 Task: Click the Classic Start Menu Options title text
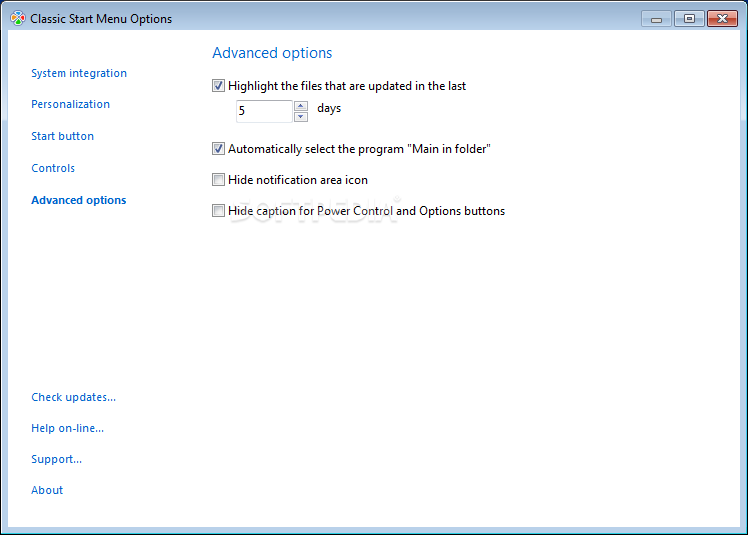(x=101, y=19)
